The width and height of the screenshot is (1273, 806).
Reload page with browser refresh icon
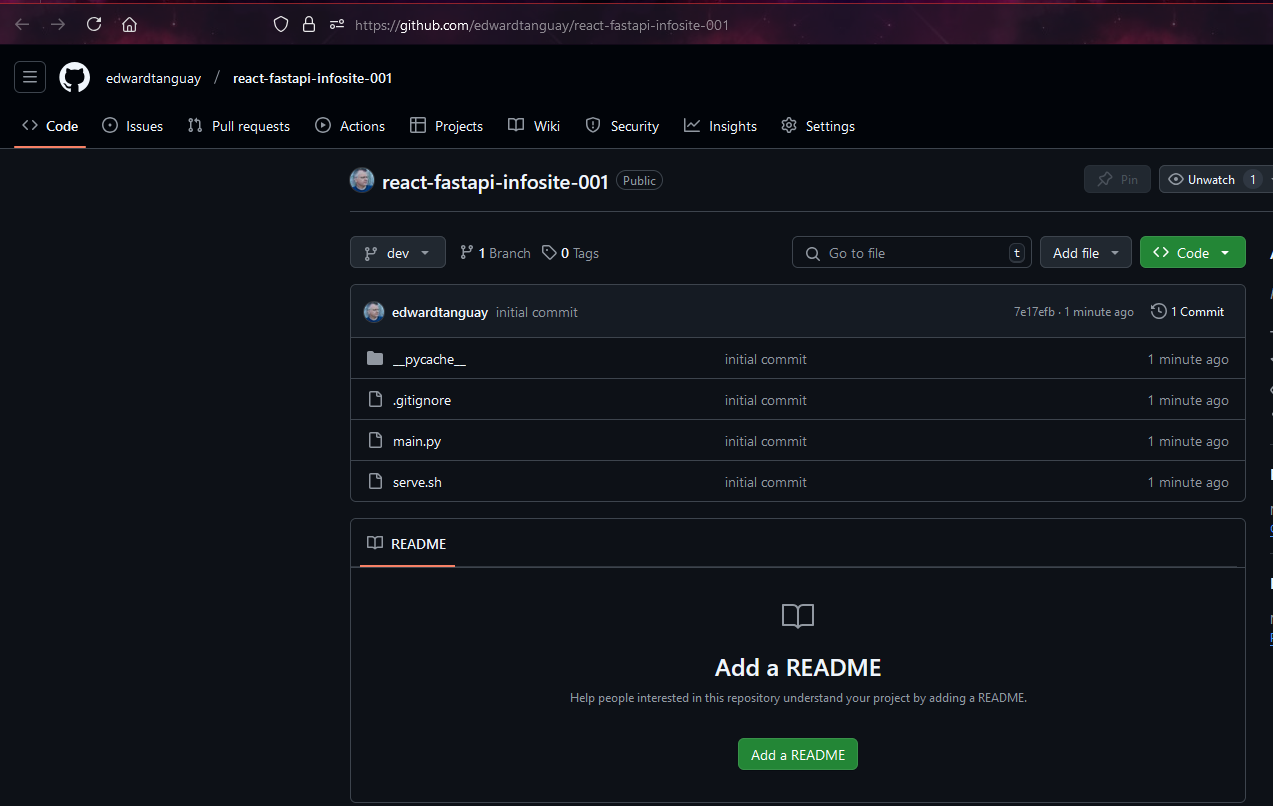tap(94, 24)
